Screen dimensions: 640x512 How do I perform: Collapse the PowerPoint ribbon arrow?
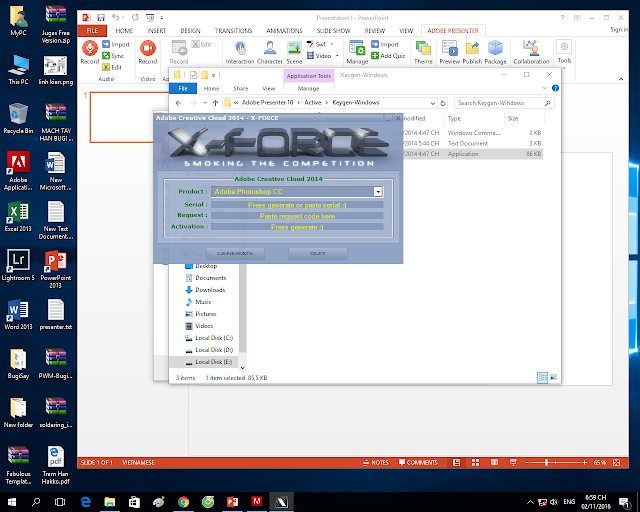(x=621, y=79)
